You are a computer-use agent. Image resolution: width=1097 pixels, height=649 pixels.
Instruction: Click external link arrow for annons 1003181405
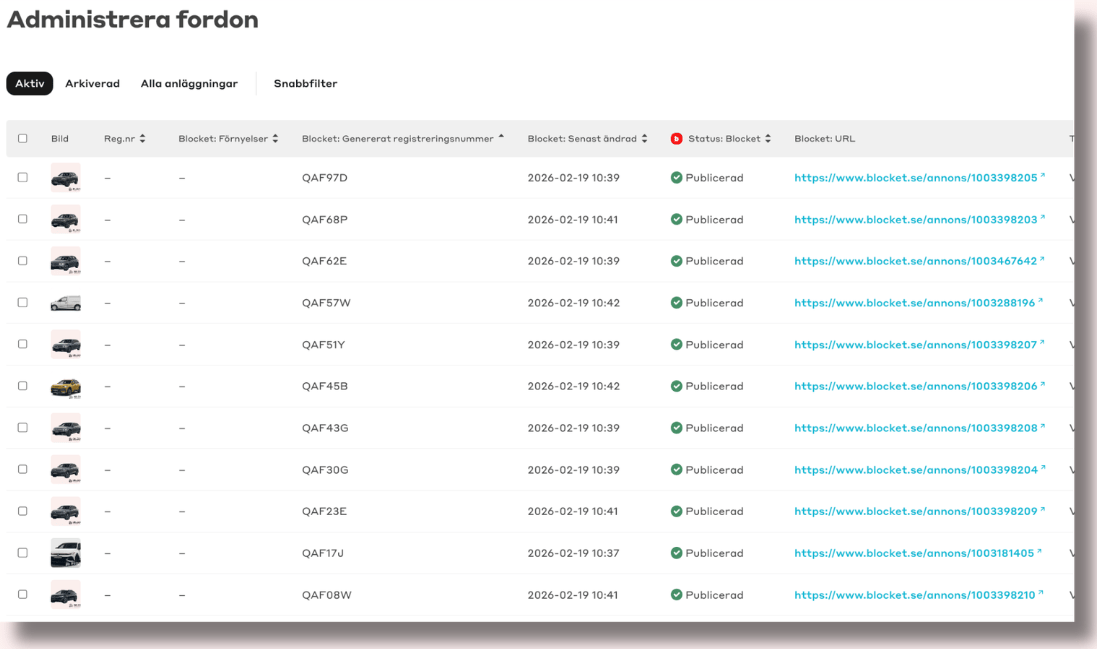pyautogui.click(x=1042, y=552)
